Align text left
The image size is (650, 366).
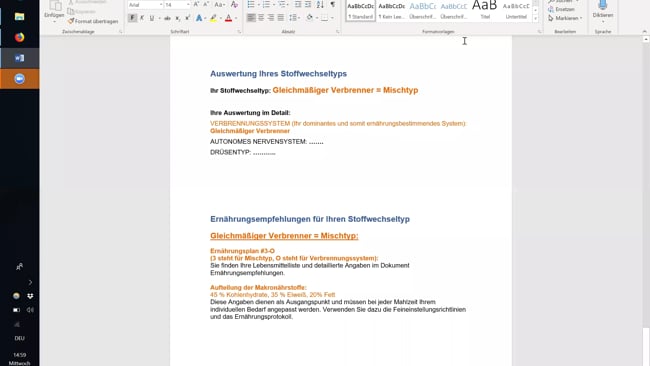point(251,18)
